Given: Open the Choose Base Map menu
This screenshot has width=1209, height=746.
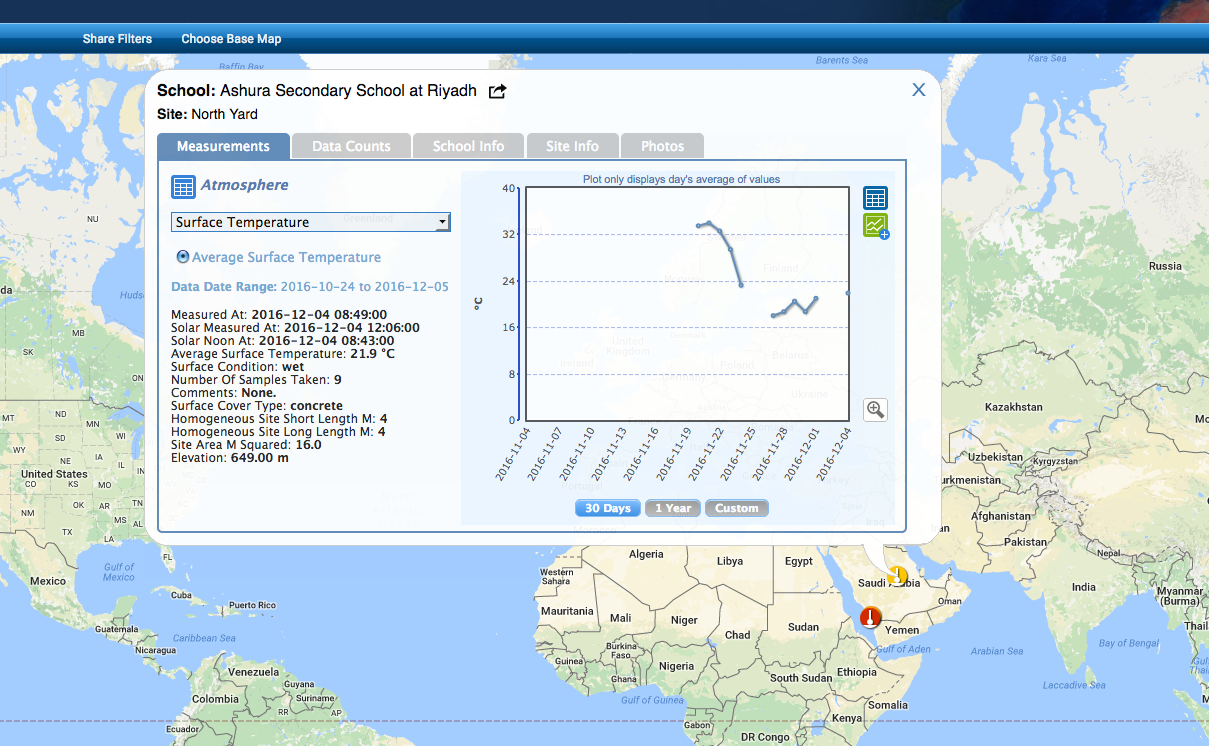Looking at the screenshot, I should coord(231,39).
